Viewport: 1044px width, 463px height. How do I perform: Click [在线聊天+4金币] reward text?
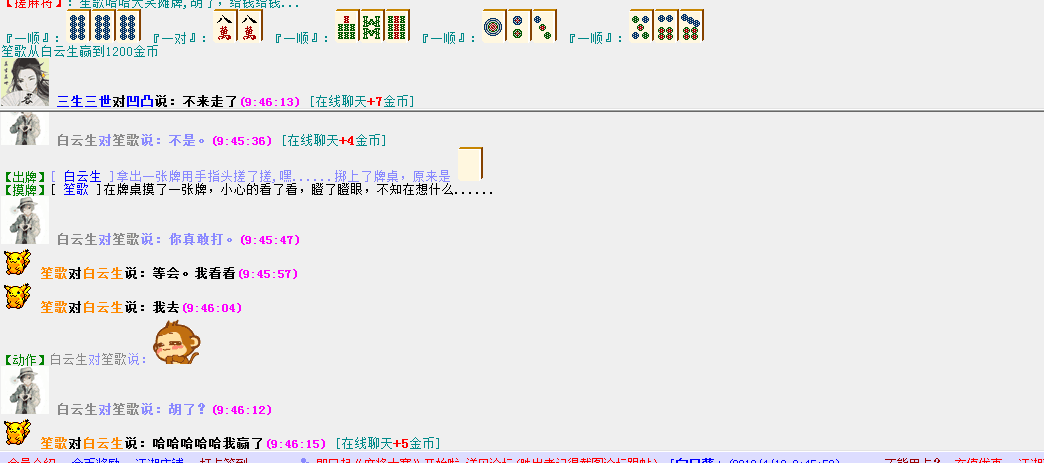coord(334,141)
